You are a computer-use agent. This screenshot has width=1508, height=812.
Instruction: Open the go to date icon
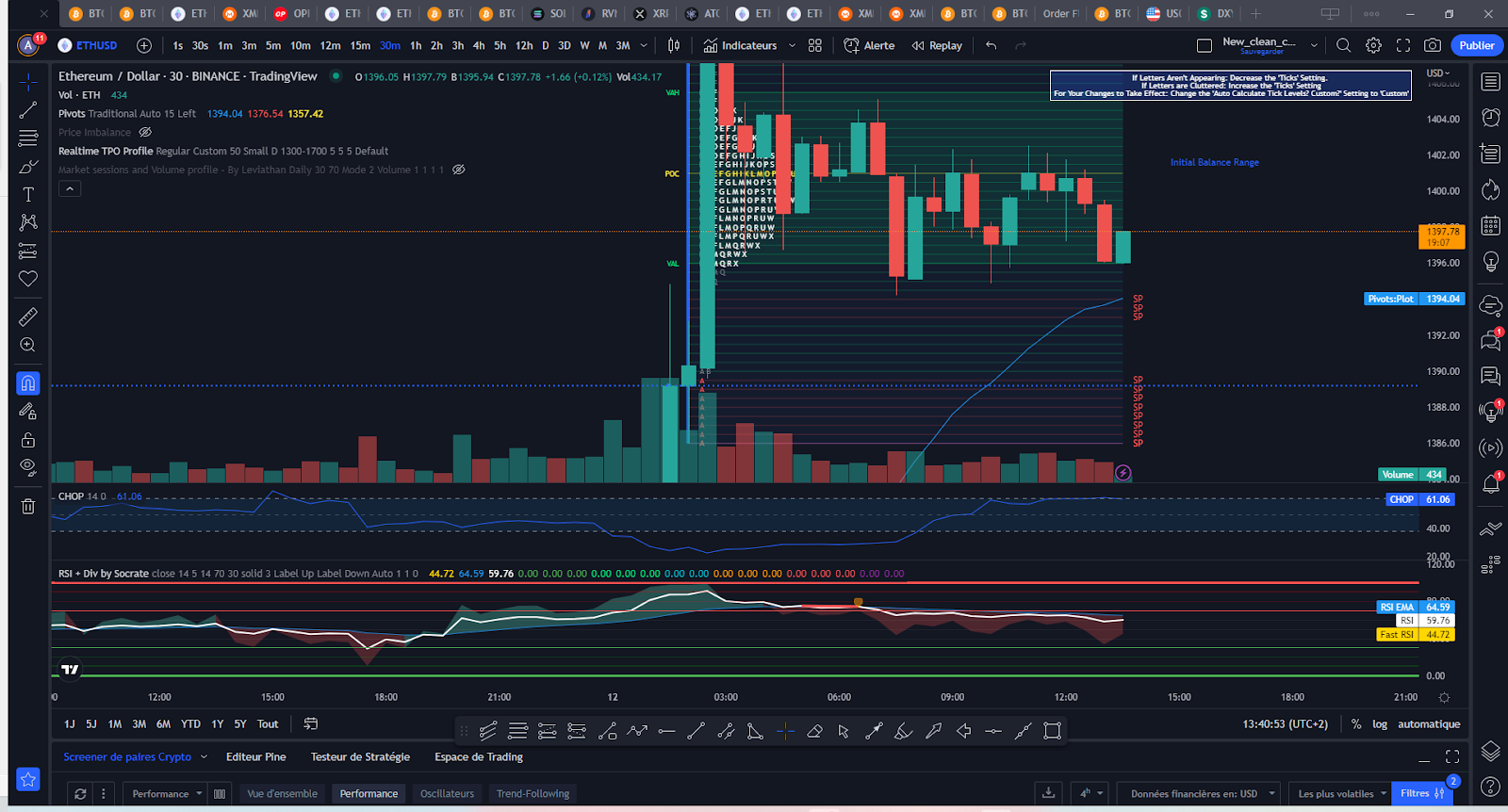click(310, 724)
